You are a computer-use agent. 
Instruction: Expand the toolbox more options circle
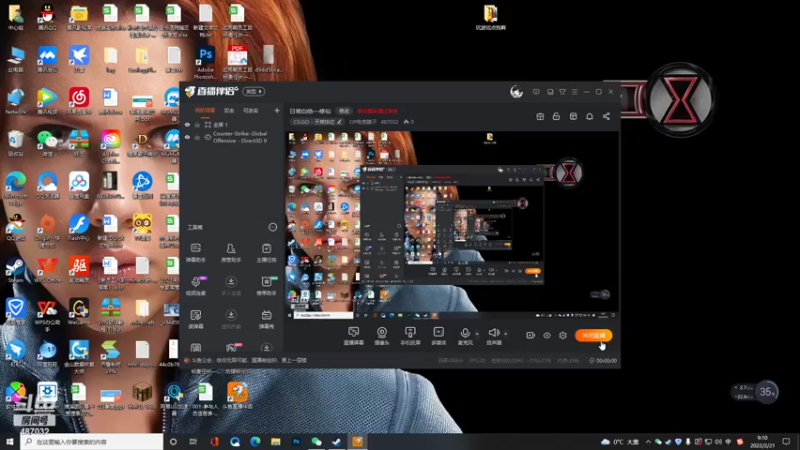272,227
